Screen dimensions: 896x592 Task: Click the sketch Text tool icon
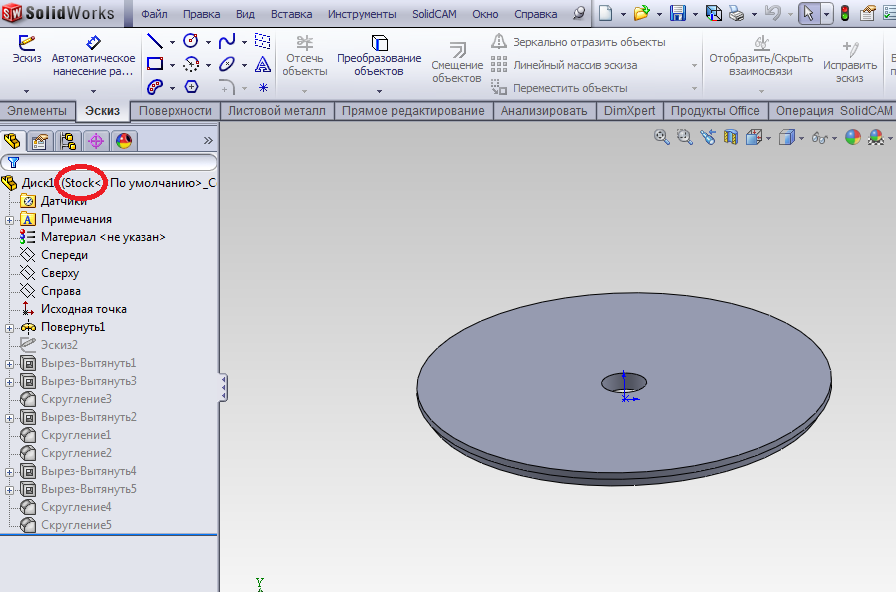click(262, 64)
